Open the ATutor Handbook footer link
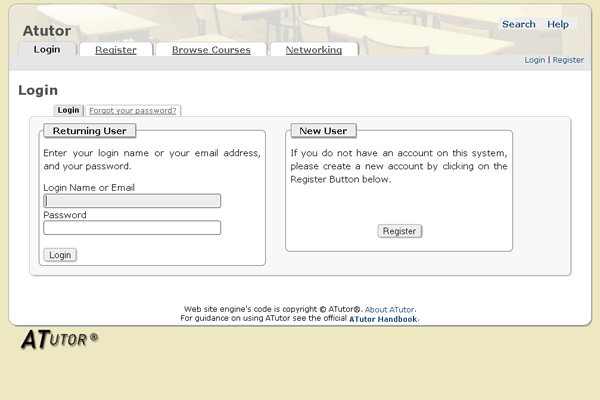Screen dimensions: 600x400 click(384, 319)
